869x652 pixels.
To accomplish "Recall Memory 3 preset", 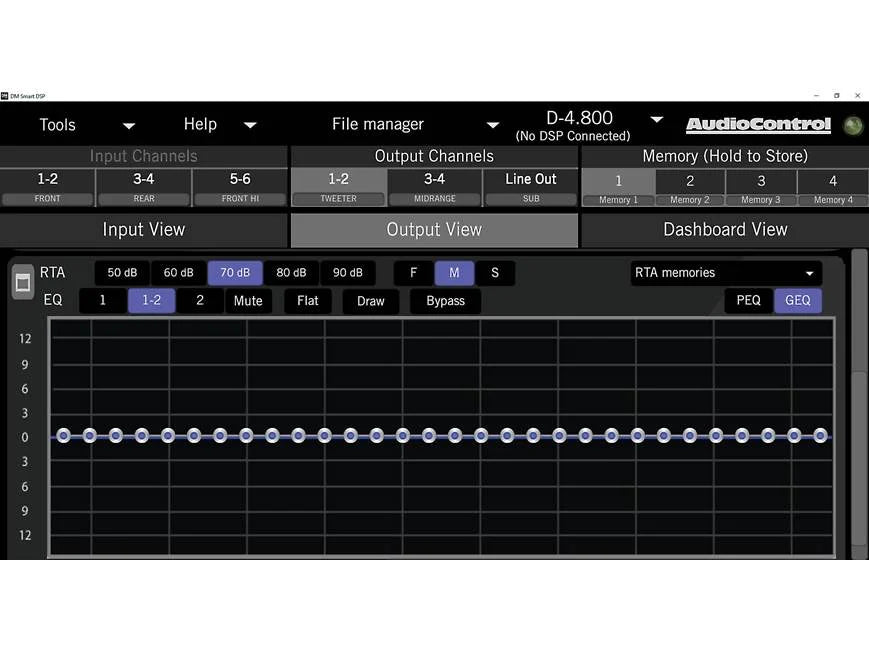I will (761, 189).
